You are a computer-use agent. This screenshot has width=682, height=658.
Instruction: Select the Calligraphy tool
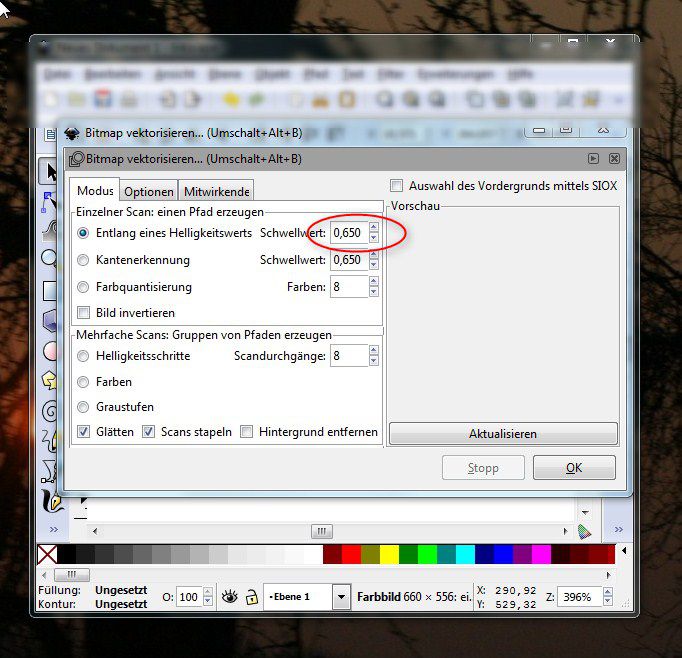coord(51,501)
